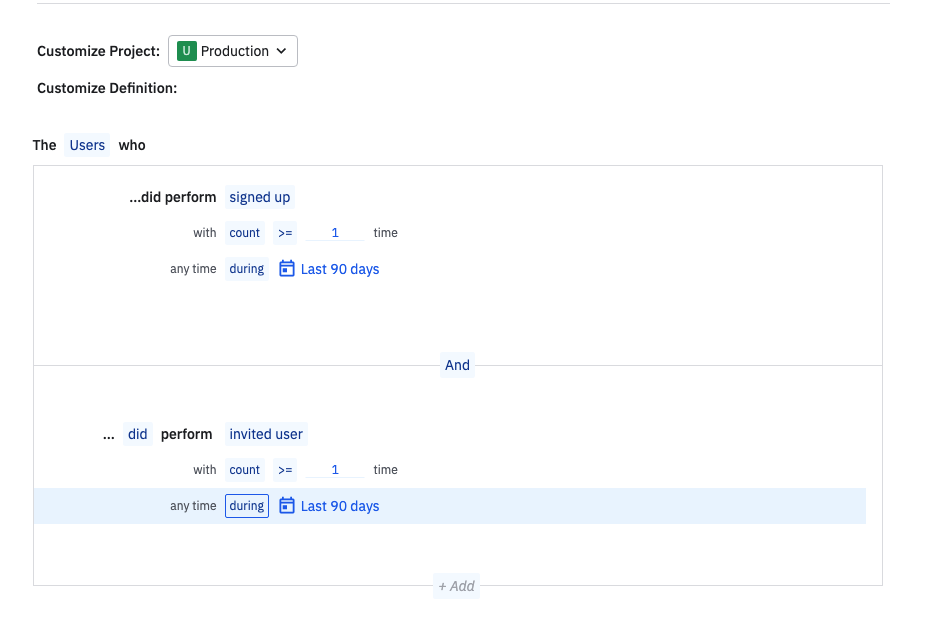Change the Users cohort type selector
The image size is (927, 620).
(87, 145)
